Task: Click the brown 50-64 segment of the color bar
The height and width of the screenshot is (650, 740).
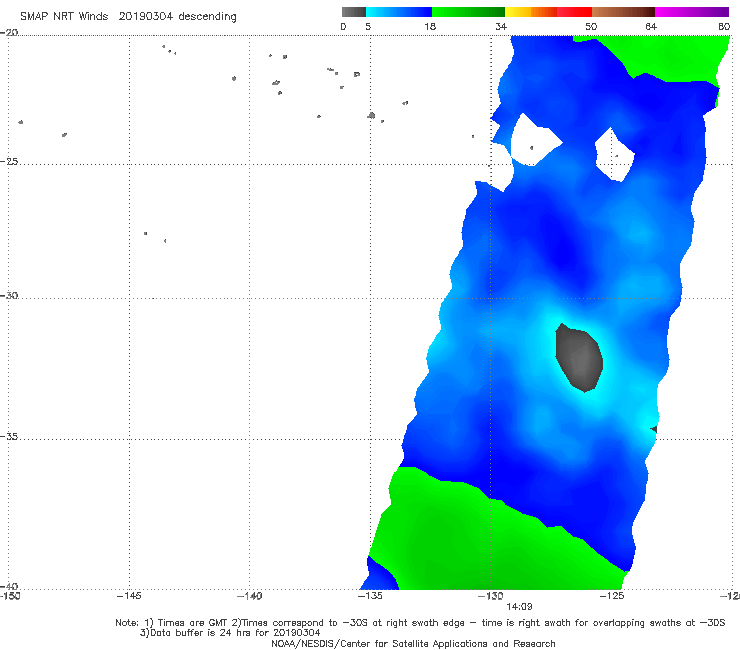Action: 623,12
